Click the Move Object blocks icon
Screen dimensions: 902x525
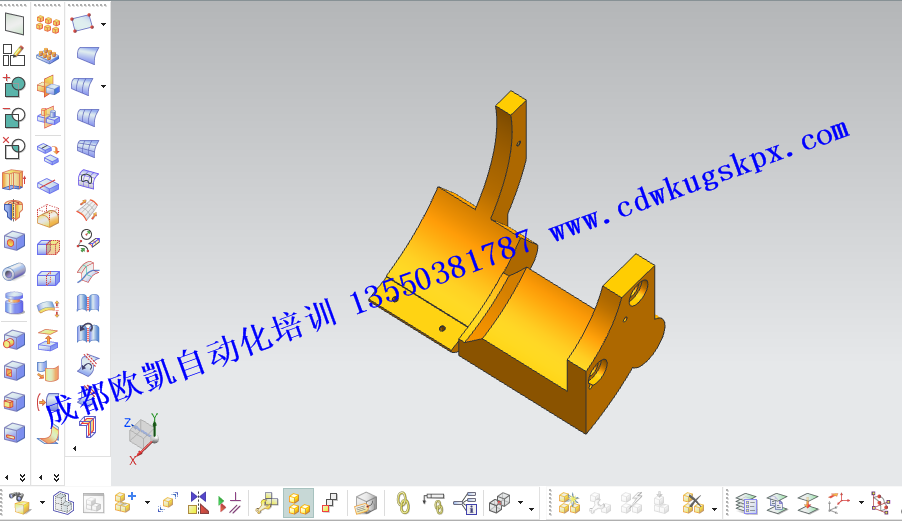pos(48,154)
